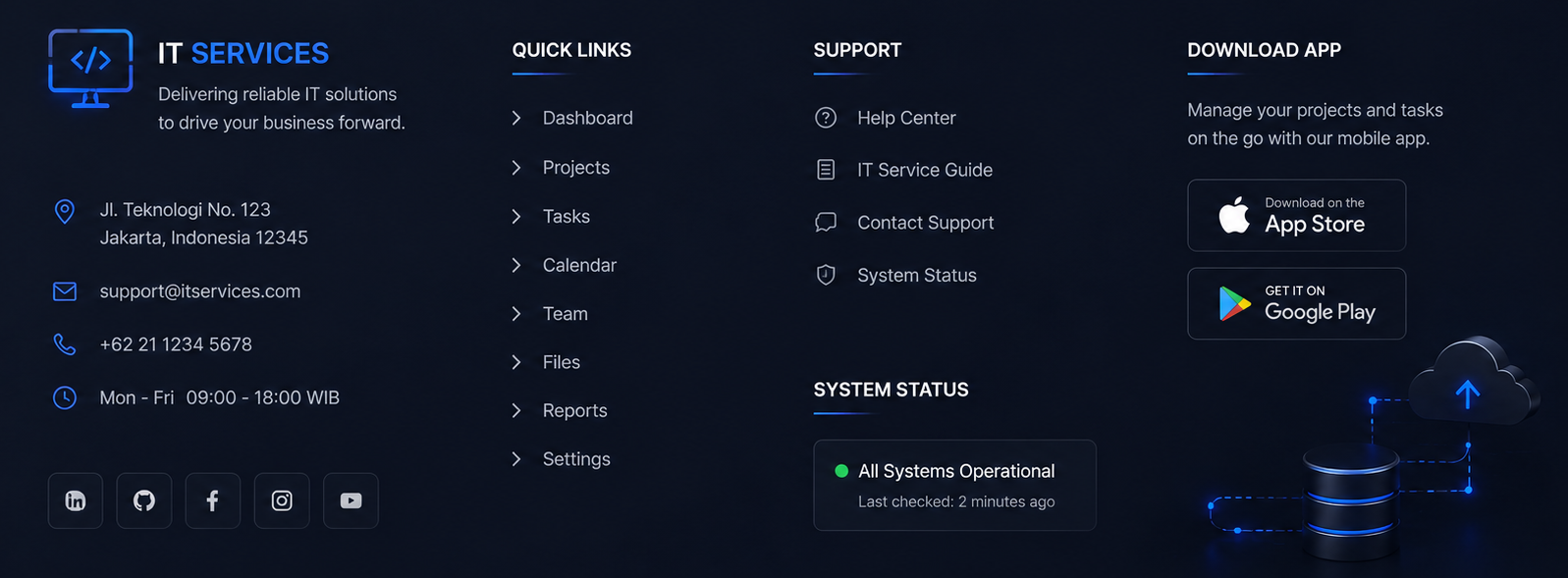Viewport: 1568px width, 578px height.
Task: Click the DOWNLOAD APP heading
Action: coord(1264,50)
